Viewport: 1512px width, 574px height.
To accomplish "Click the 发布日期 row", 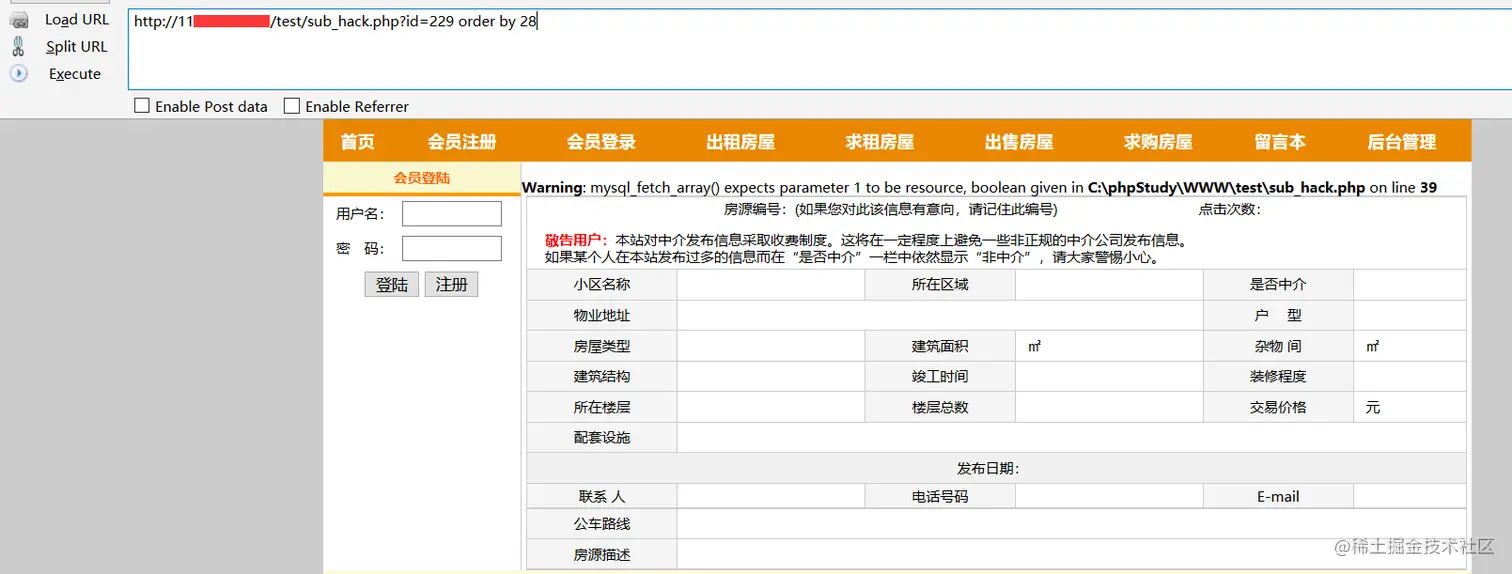I will click(x=996, y=468).
